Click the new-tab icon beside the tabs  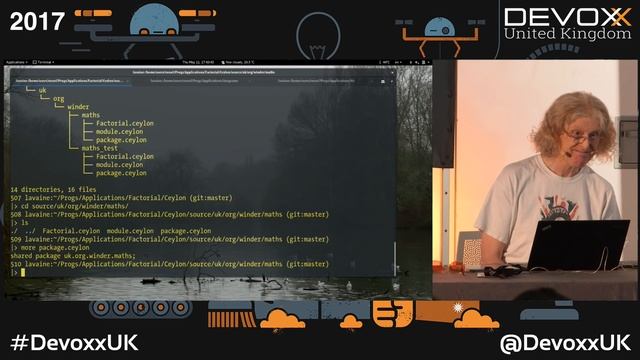(x=383, y=81)
